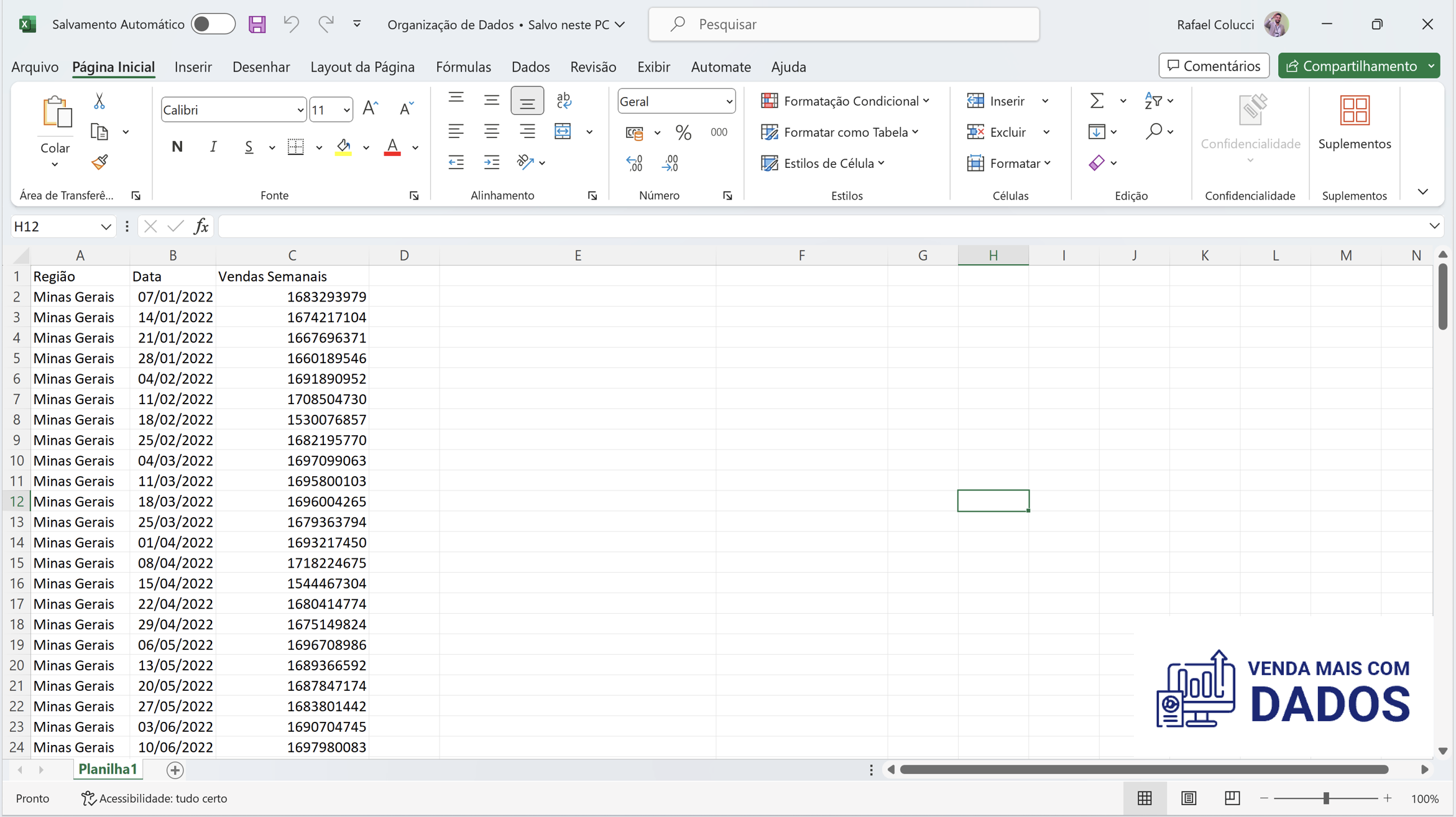Screen dimensions: 1456x817
Task: Expand Formatação Condicional menu
Action: (845, 101)
